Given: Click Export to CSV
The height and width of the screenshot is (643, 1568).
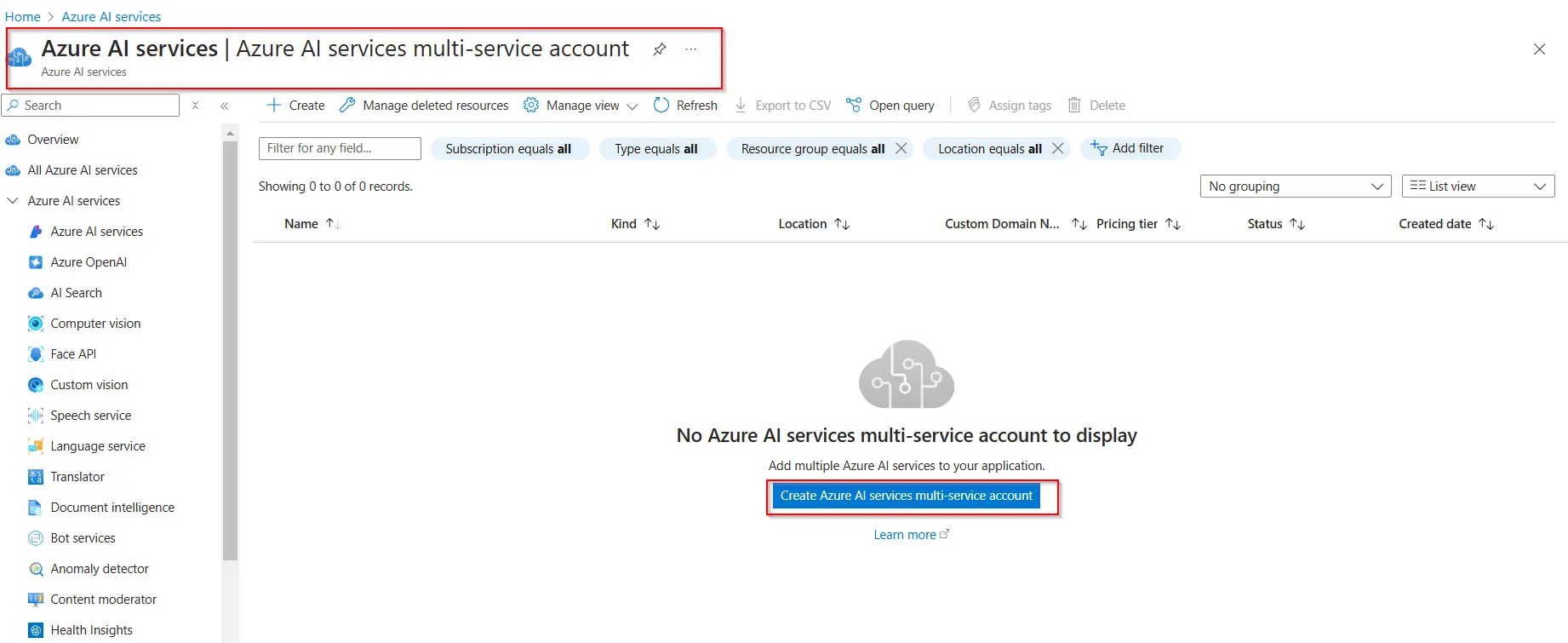Looking at the screenshot, I should (782, 106).
